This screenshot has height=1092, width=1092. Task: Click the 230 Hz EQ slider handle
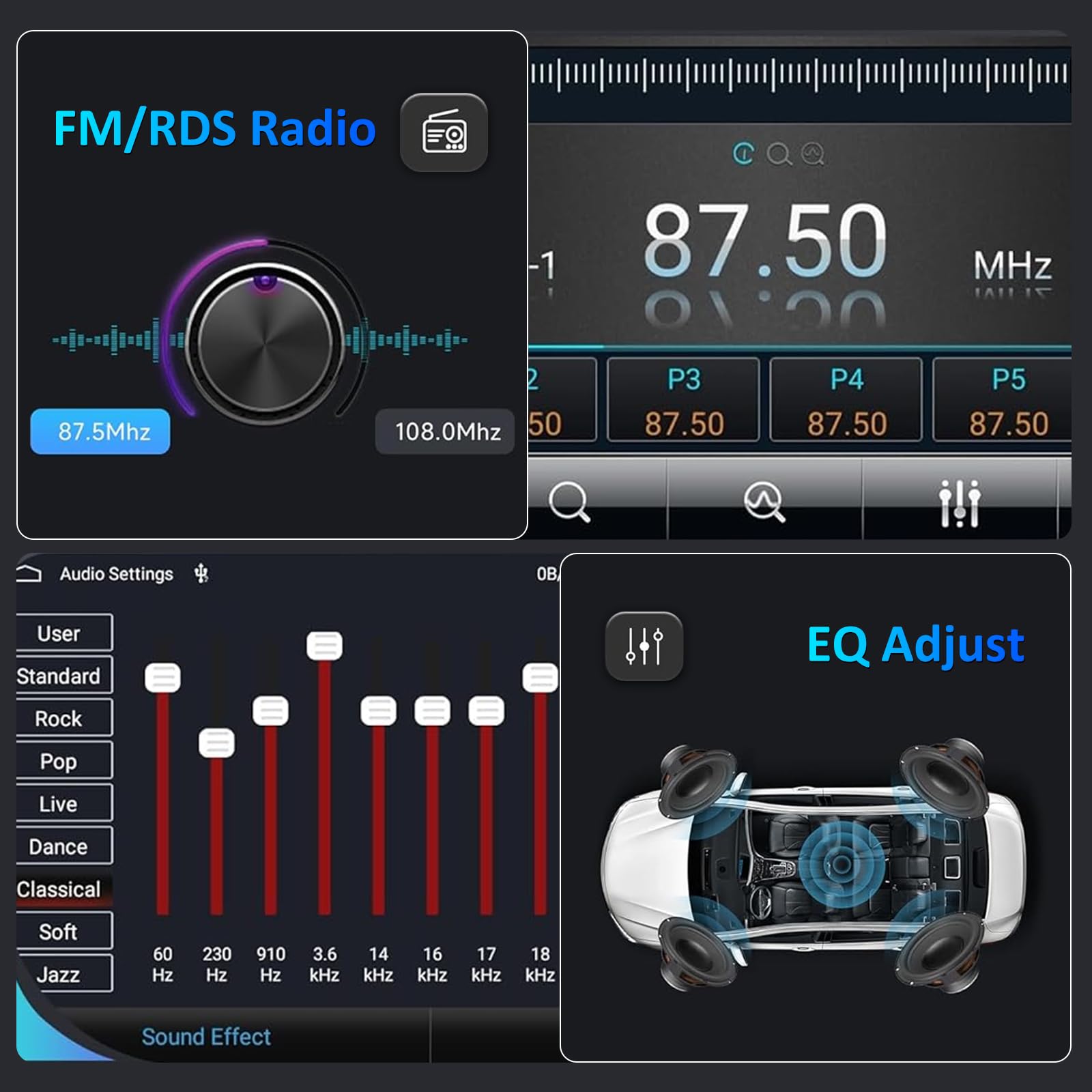(x=216, y=743)
